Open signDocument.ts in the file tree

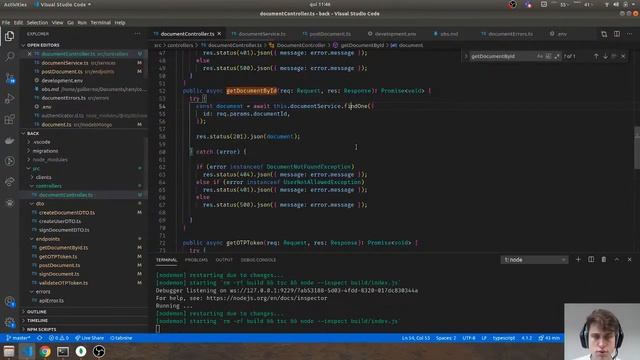click(x=59, y=274)
